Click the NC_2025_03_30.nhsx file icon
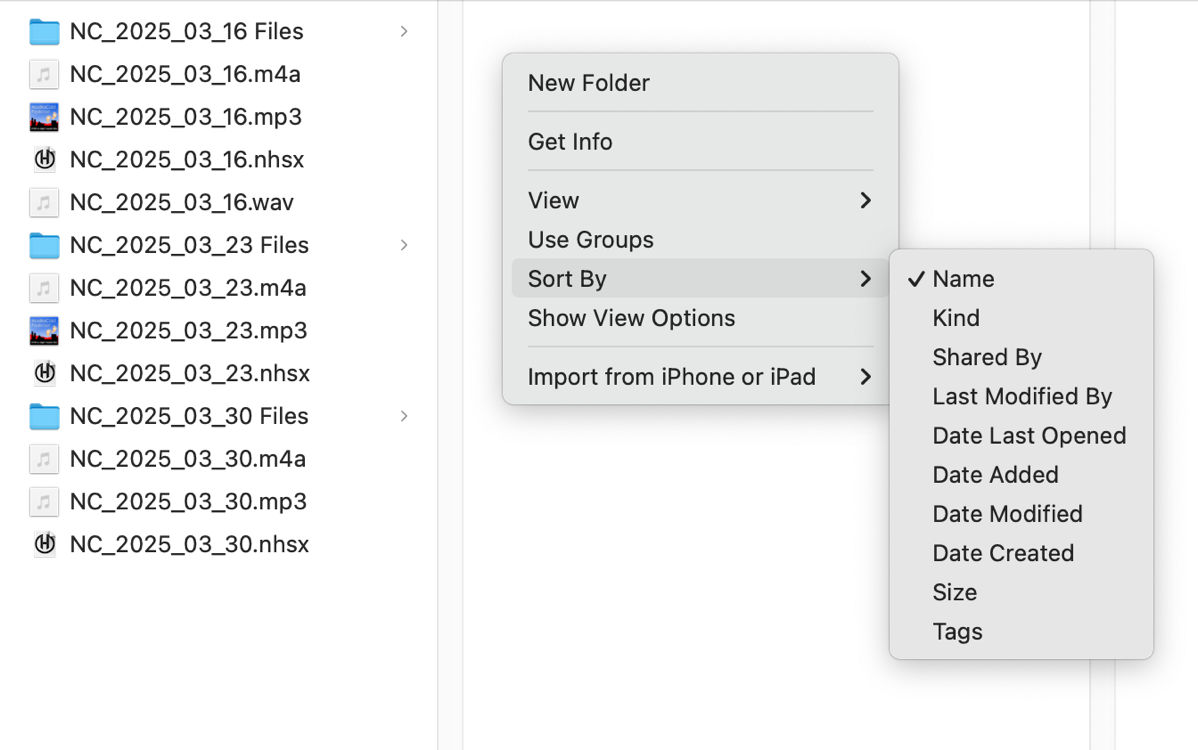 (x=44, y=544)
